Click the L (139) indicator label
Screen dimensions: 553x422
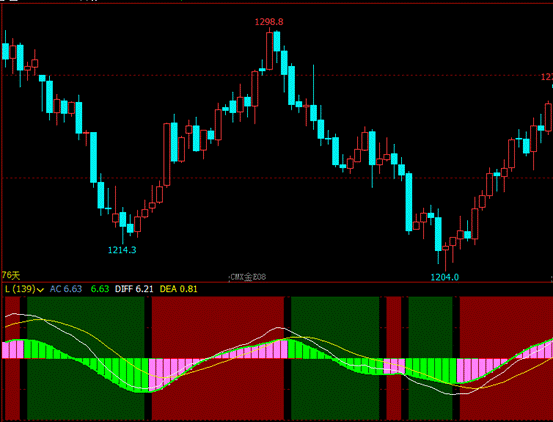pos(20,289)
